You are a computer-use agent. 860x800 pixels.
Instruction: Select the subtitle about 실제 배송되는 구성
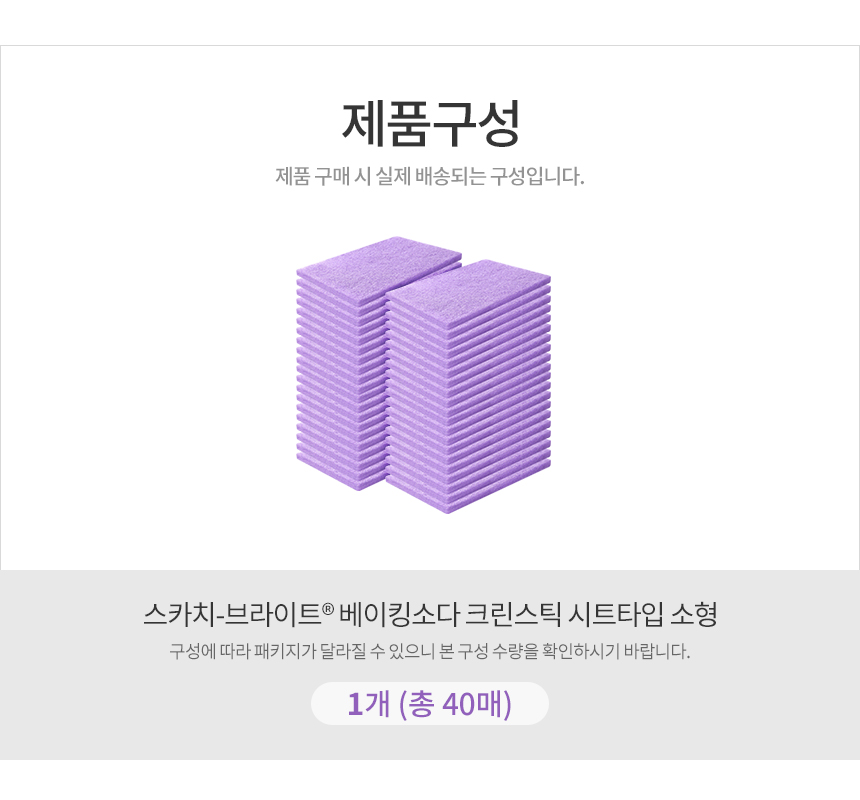tap(430, 177)
